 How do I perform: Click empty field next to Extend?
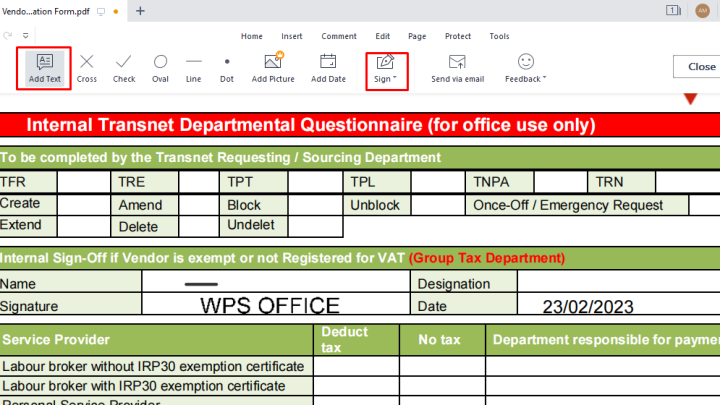(84, 226)
